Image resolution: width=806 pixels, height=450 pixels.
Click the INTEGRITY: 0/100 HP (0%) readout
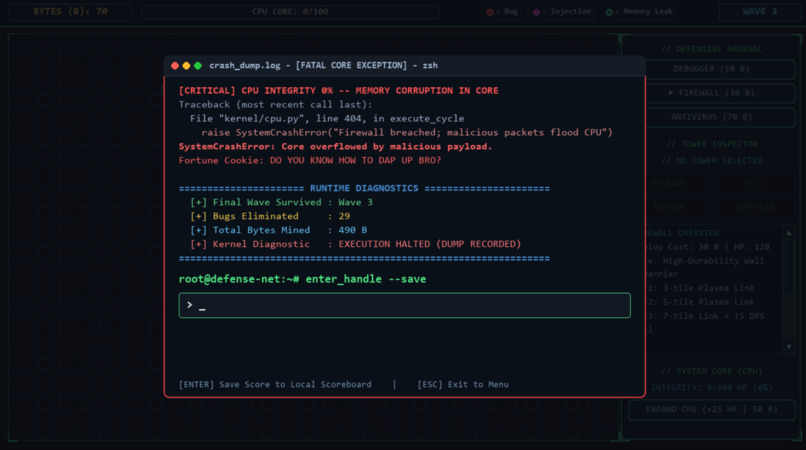(711, 387)
